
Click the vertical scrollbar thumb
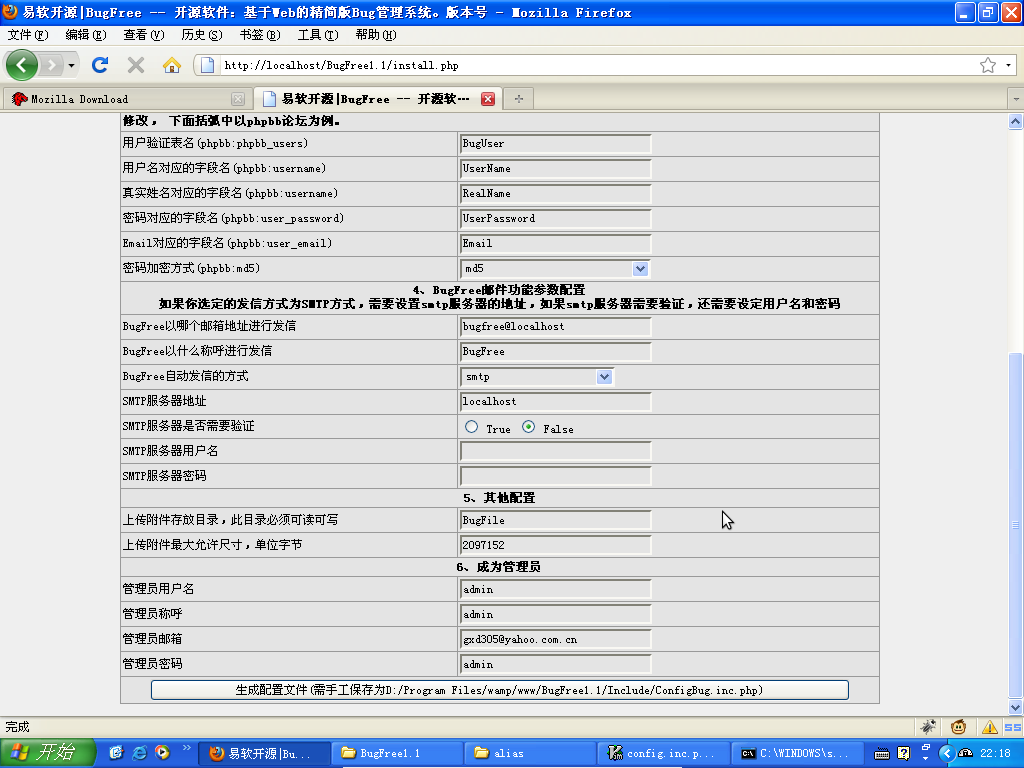click(x=1016, y=524)
